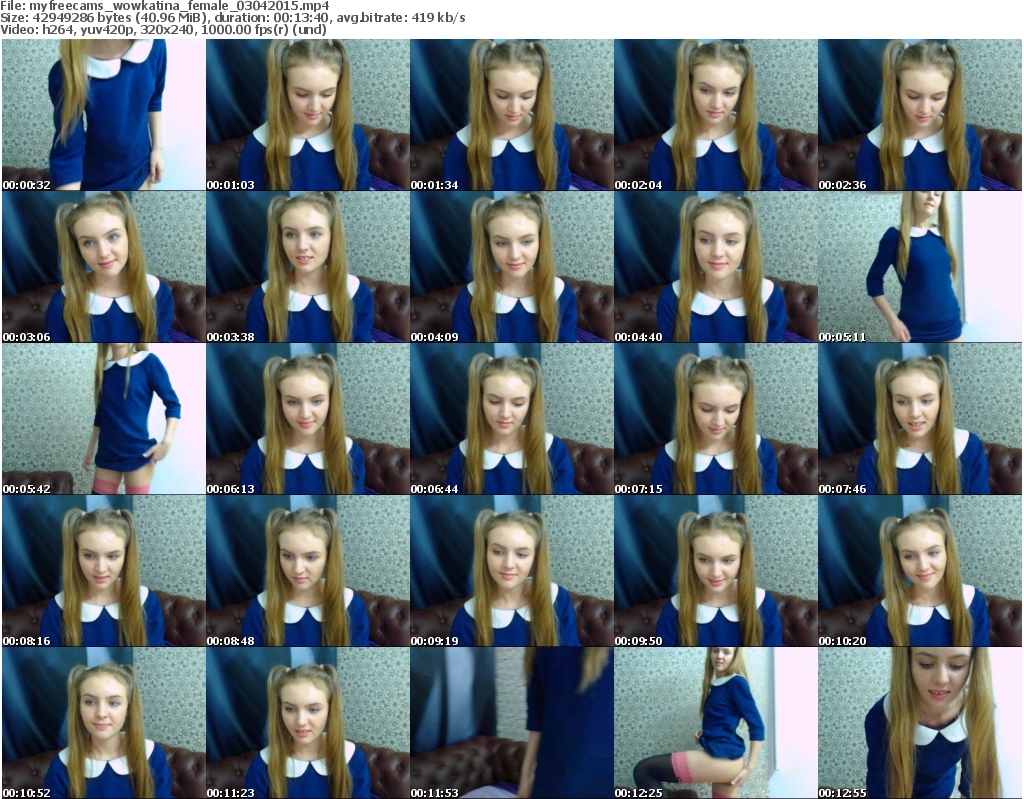This screenshot has height=799, width=1024.
Task: Select the frame at 00:04:09
Action: (x=511, y=267)
